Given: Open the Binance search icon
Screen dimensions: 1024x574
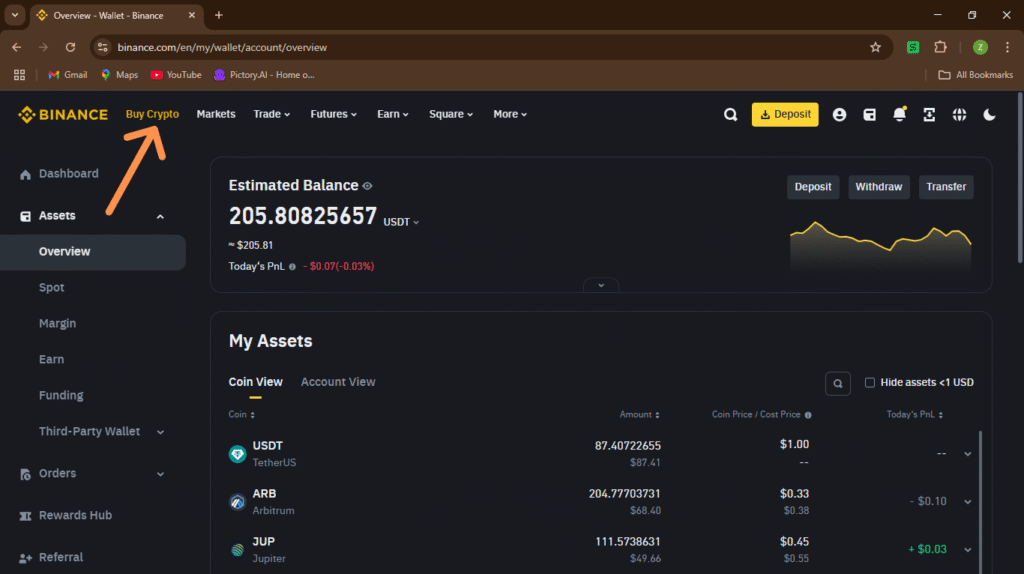Looking at the screenshot, I should click(730, 115).
